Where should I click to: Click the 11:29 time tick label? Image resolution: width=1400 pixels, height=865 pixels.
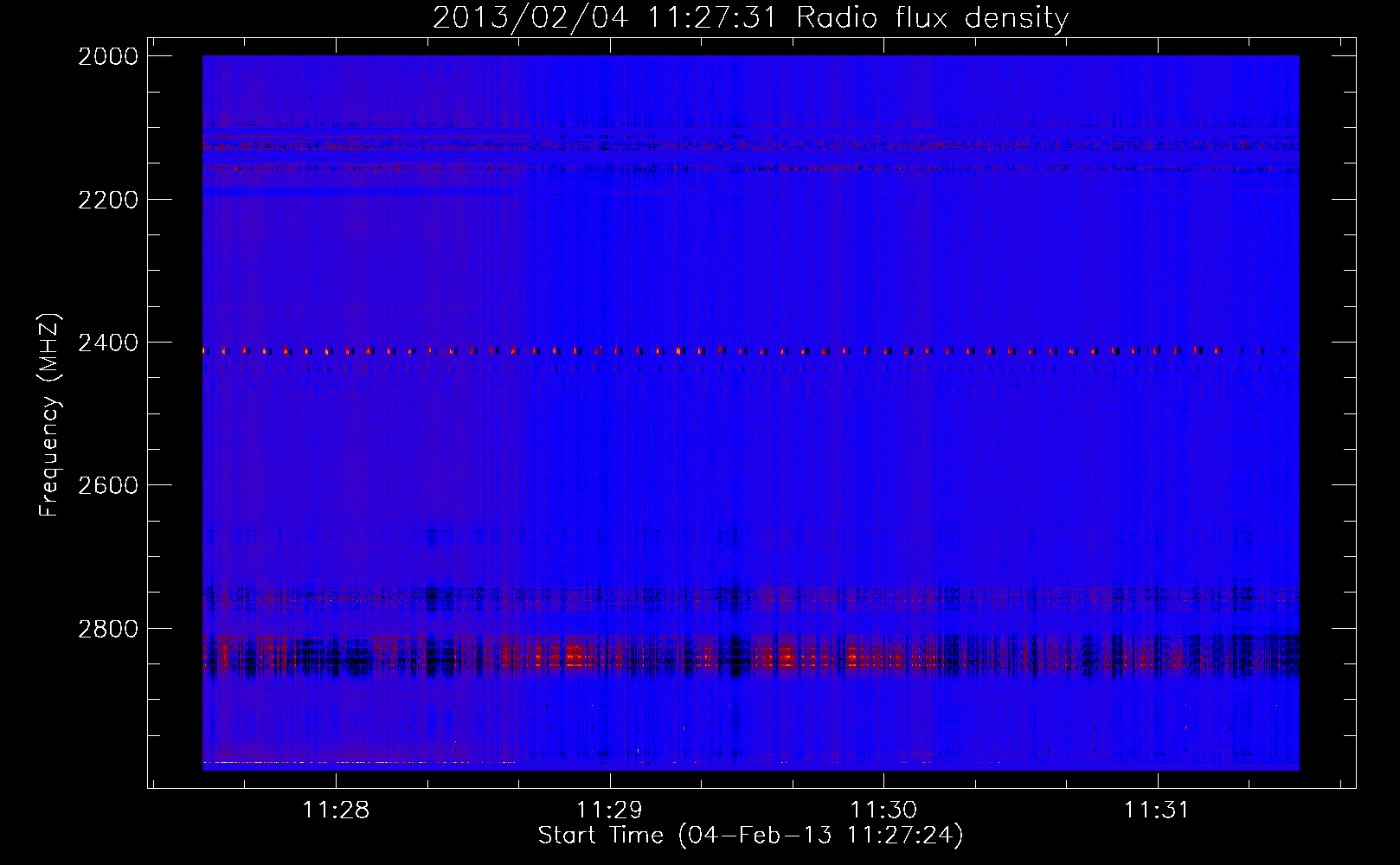tap(610, 811)
